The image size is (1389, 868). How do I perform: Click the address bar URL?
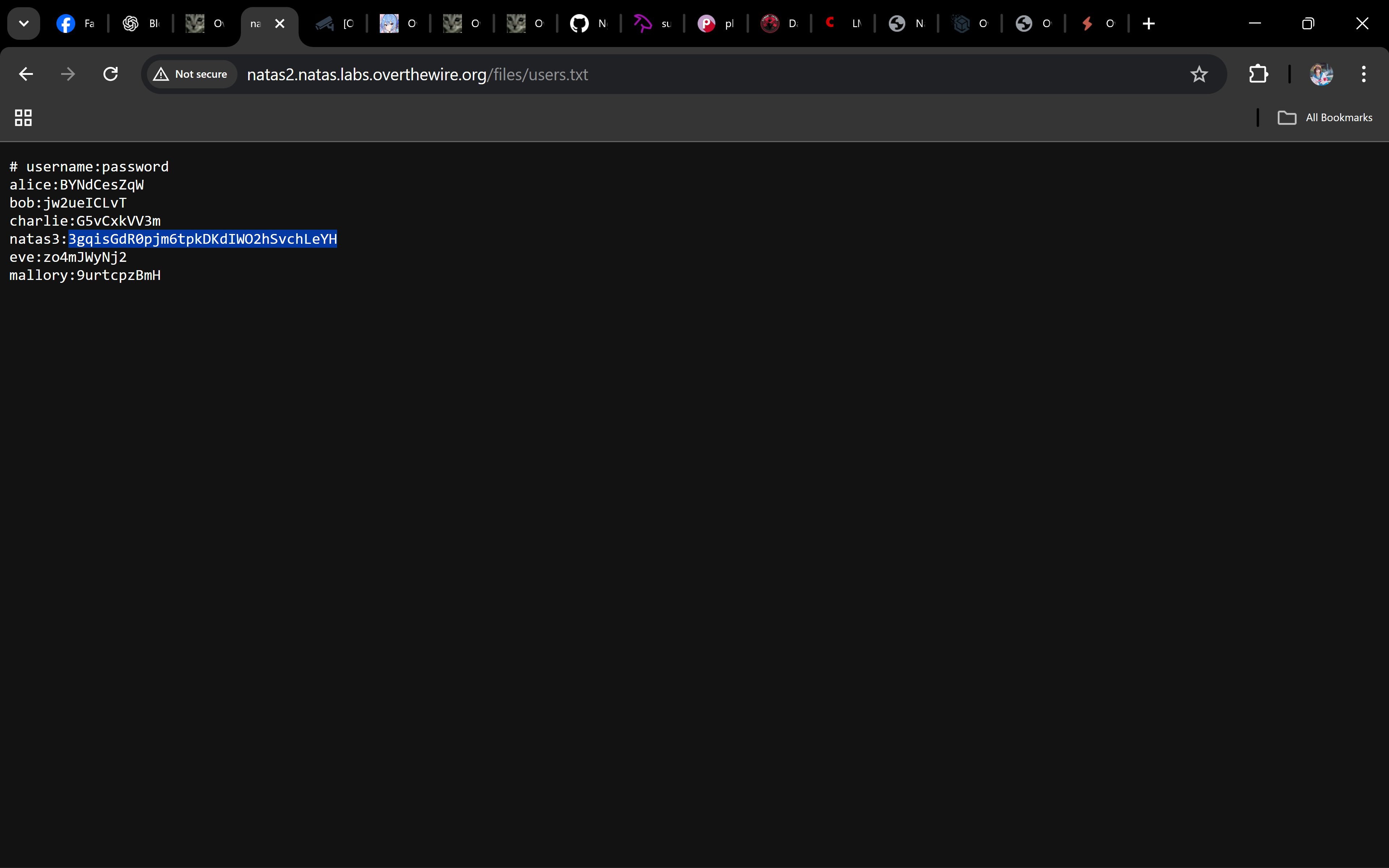(x=417, y=75)
